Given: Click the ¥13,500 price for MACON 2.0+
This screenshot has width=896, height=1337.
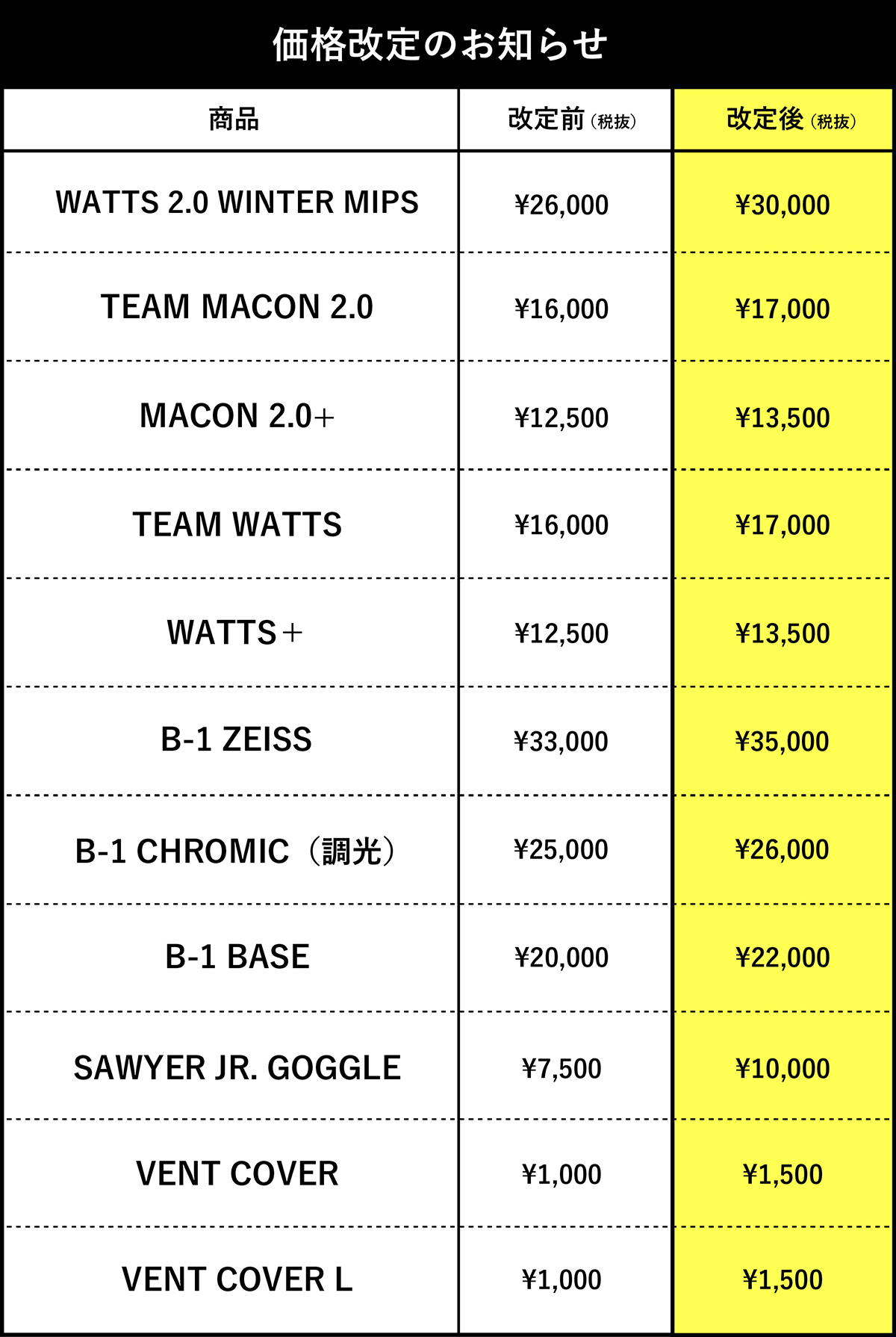Looking at the screenshot, I should click(x=783, y=418).
